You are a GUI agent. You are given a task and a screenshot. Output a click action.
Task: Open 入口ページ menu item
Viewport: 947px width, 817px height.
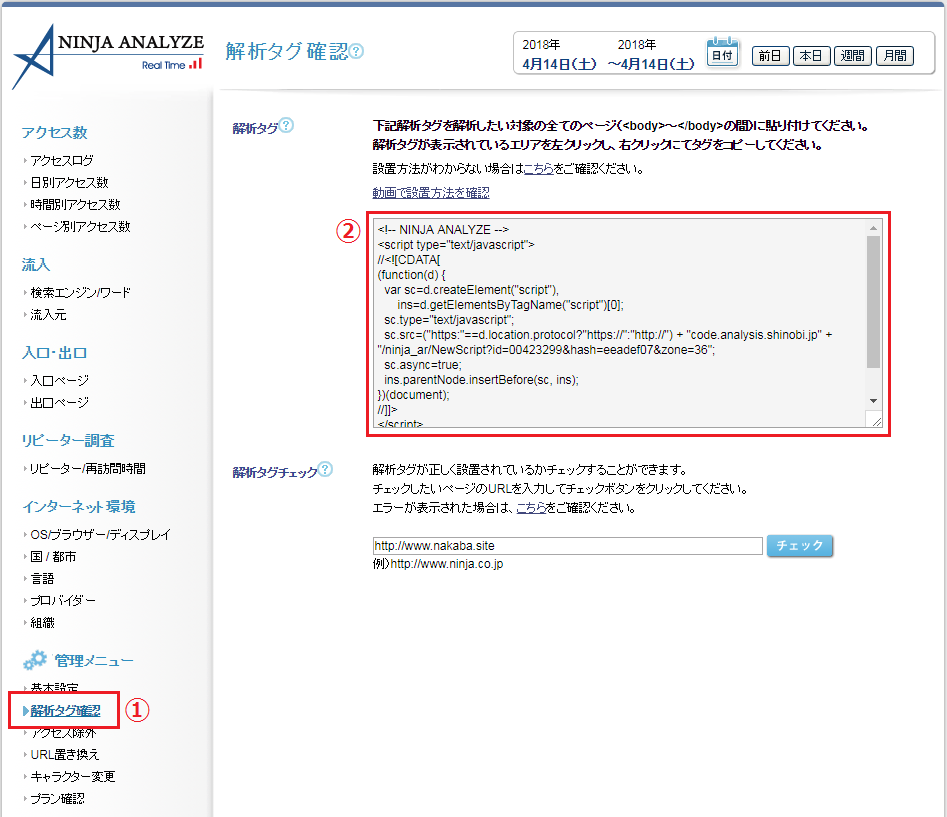click(59, 380)
